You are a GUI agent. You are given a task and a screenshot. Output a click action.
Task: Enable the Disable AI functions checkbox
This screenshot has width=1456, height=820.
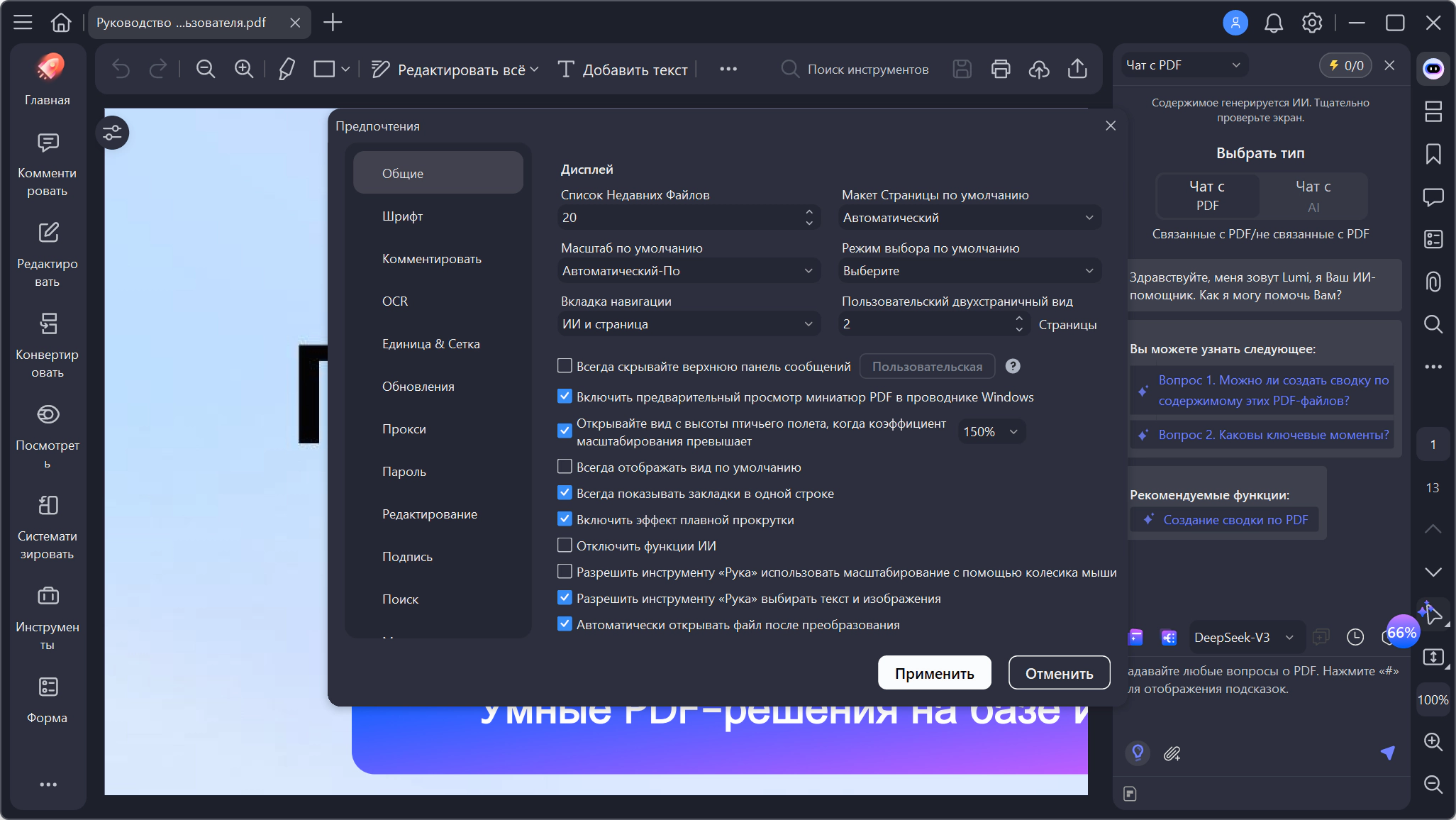pos(565,545)
